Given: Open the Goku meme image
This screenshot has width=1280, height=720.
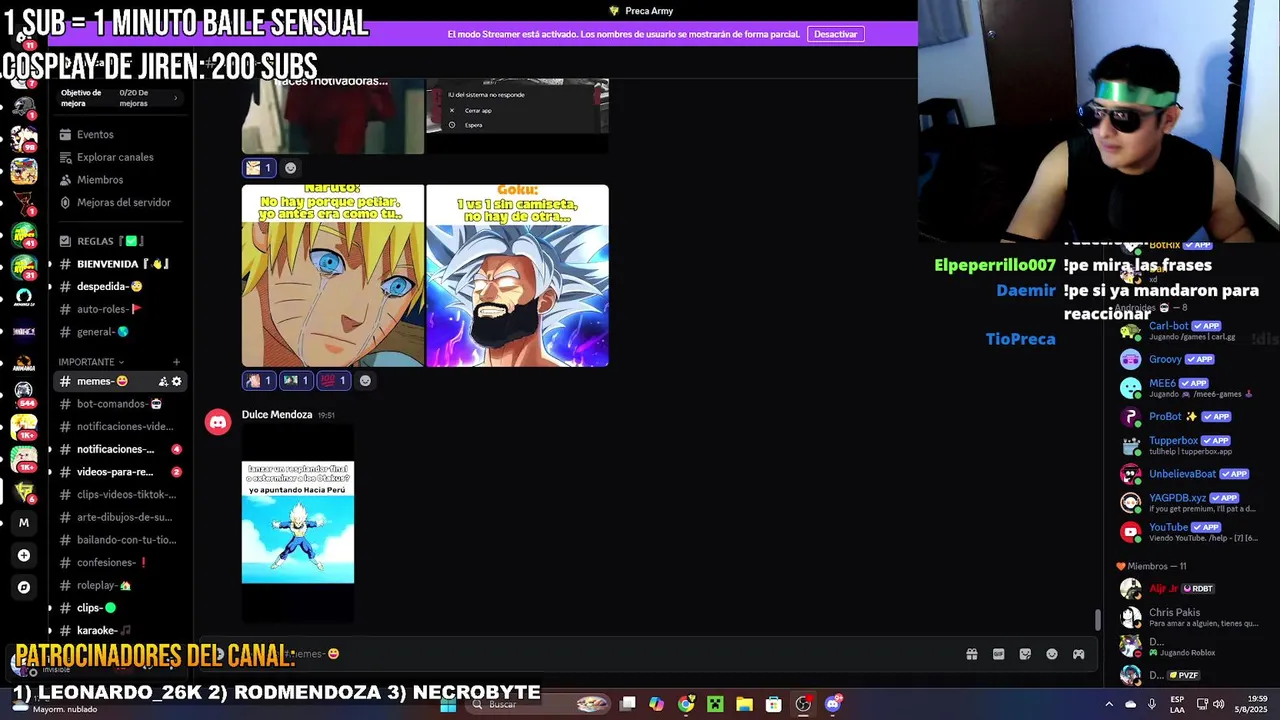Looking at the screenshot, I should 517,276.
